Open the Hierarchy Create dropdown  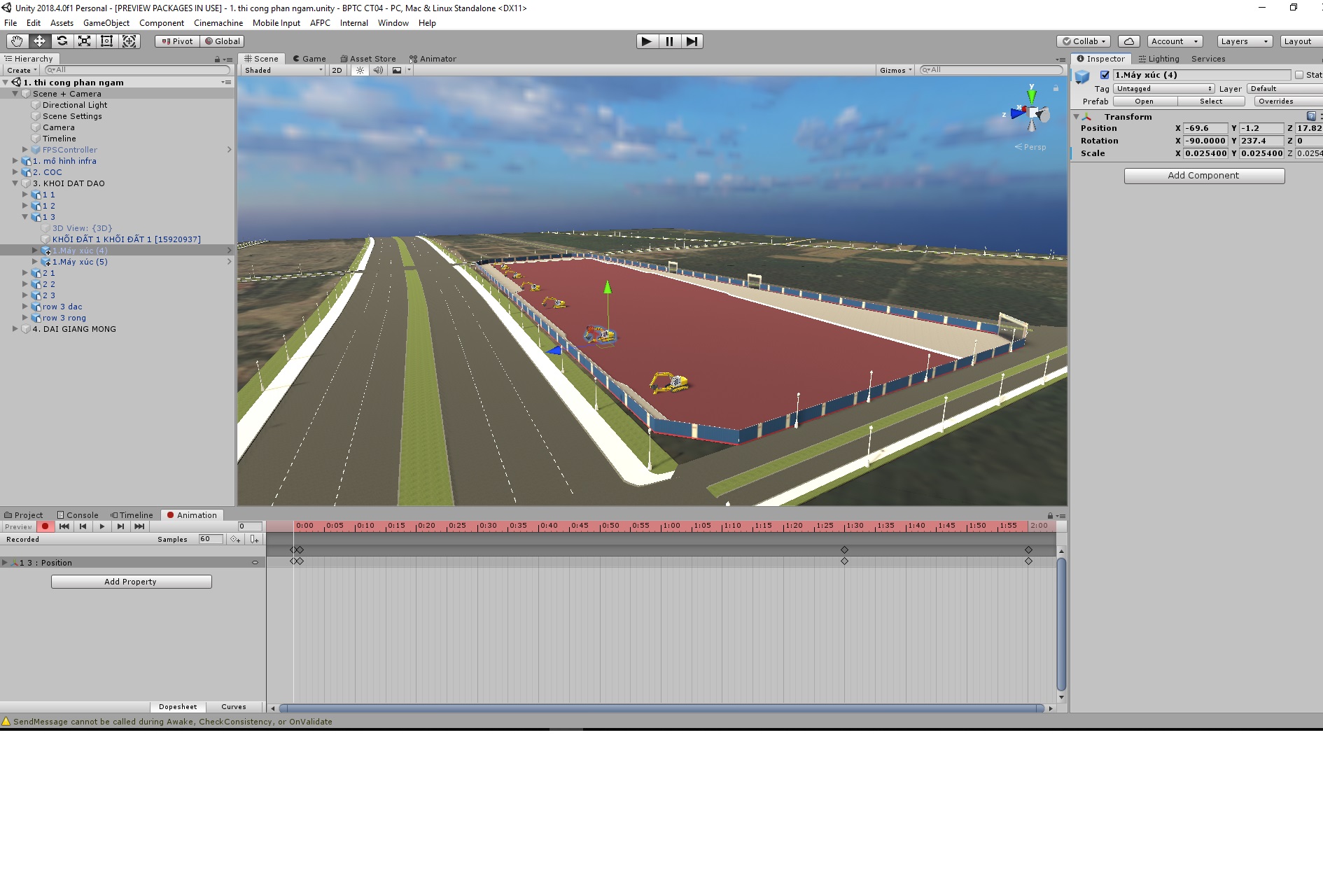tap(22, 70)
